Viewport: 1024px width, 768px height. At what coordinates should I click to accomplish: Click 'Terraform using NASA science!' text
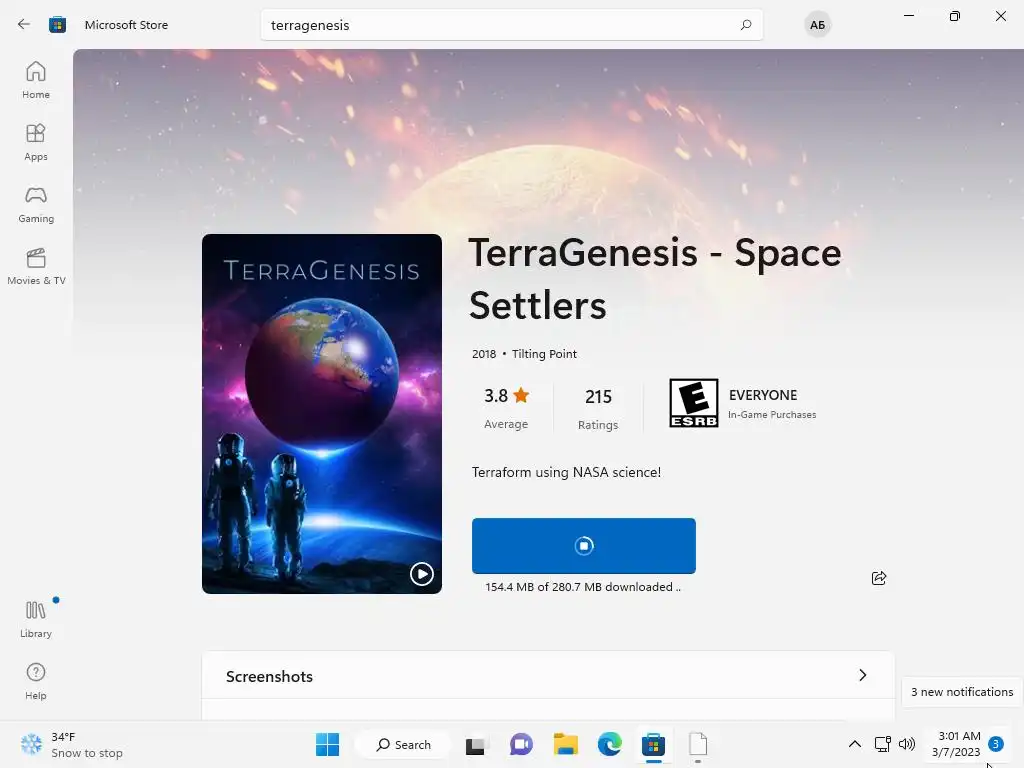(566, 472)
